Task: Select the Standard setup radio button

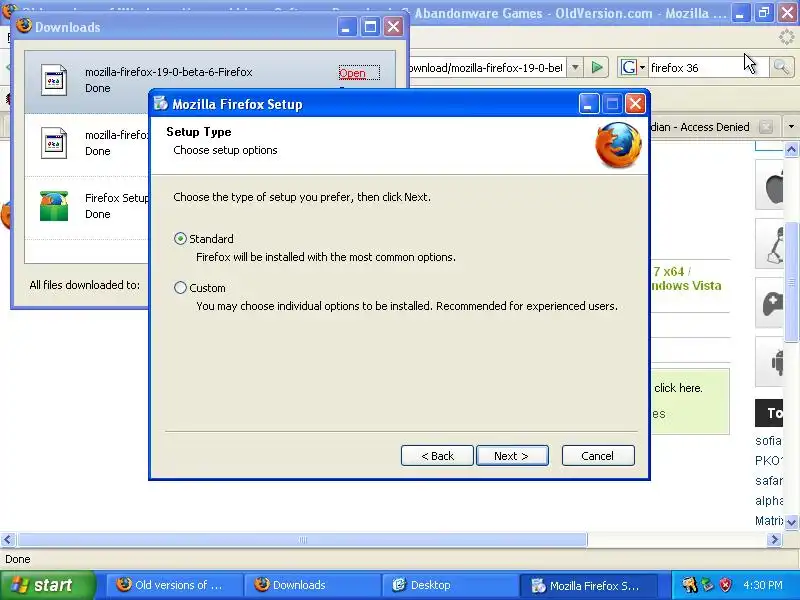Action: (x=180, y=239)
